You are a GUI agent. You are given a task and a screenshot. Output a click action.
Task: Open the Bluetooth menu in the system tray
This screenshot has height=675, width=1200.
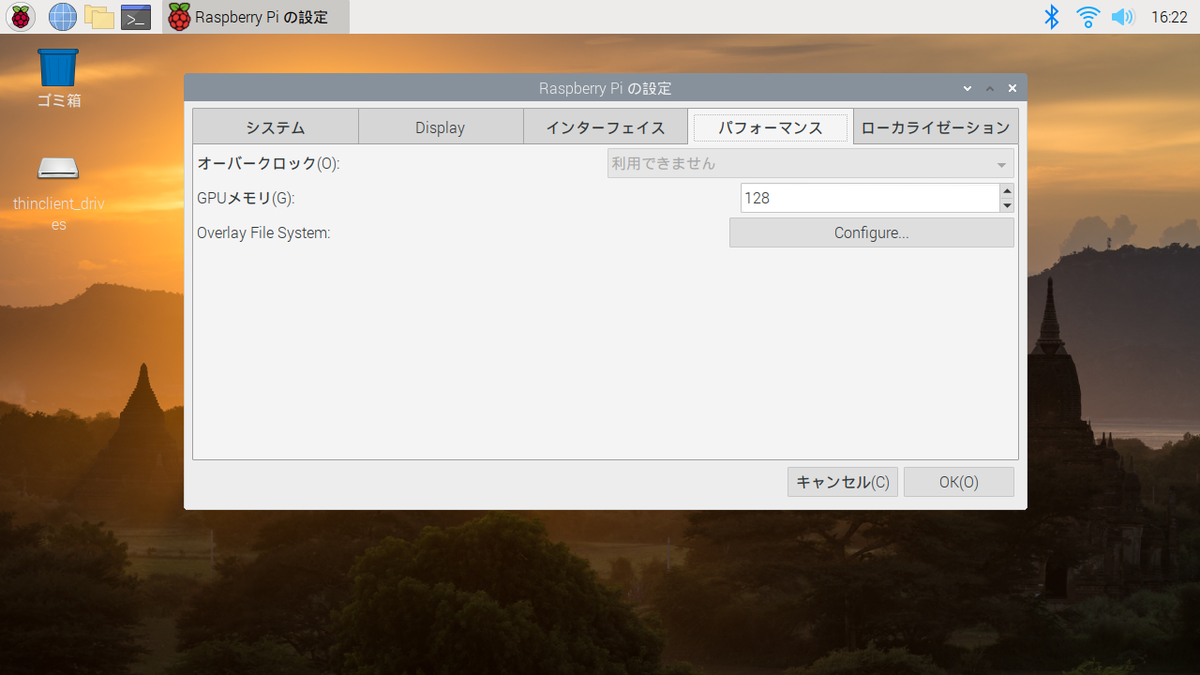(1052, 17)
